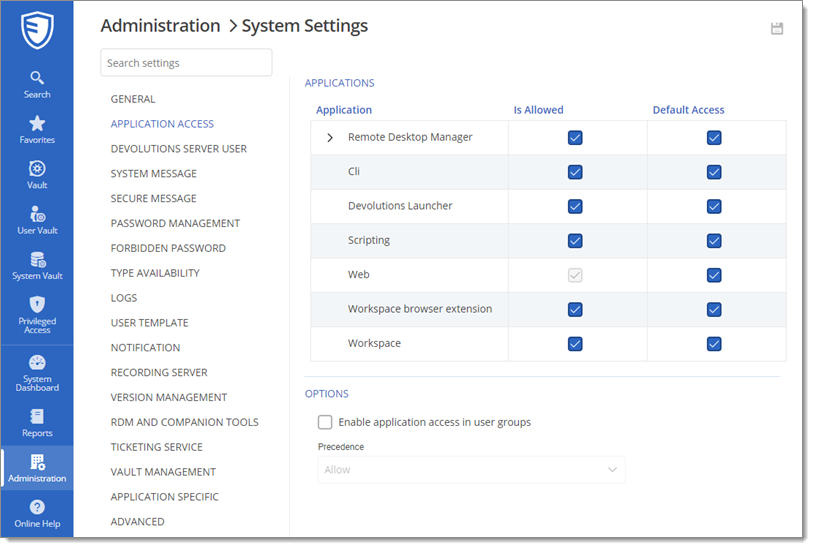Click the save icon at top right
This screenshot has height=548, width=813.
[x=777, y=29]
